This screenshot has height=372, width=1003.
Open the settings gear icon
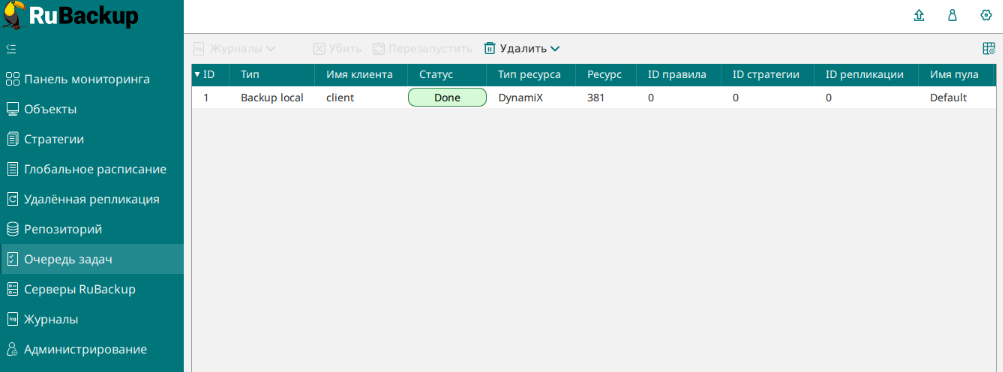pos(986,16)
